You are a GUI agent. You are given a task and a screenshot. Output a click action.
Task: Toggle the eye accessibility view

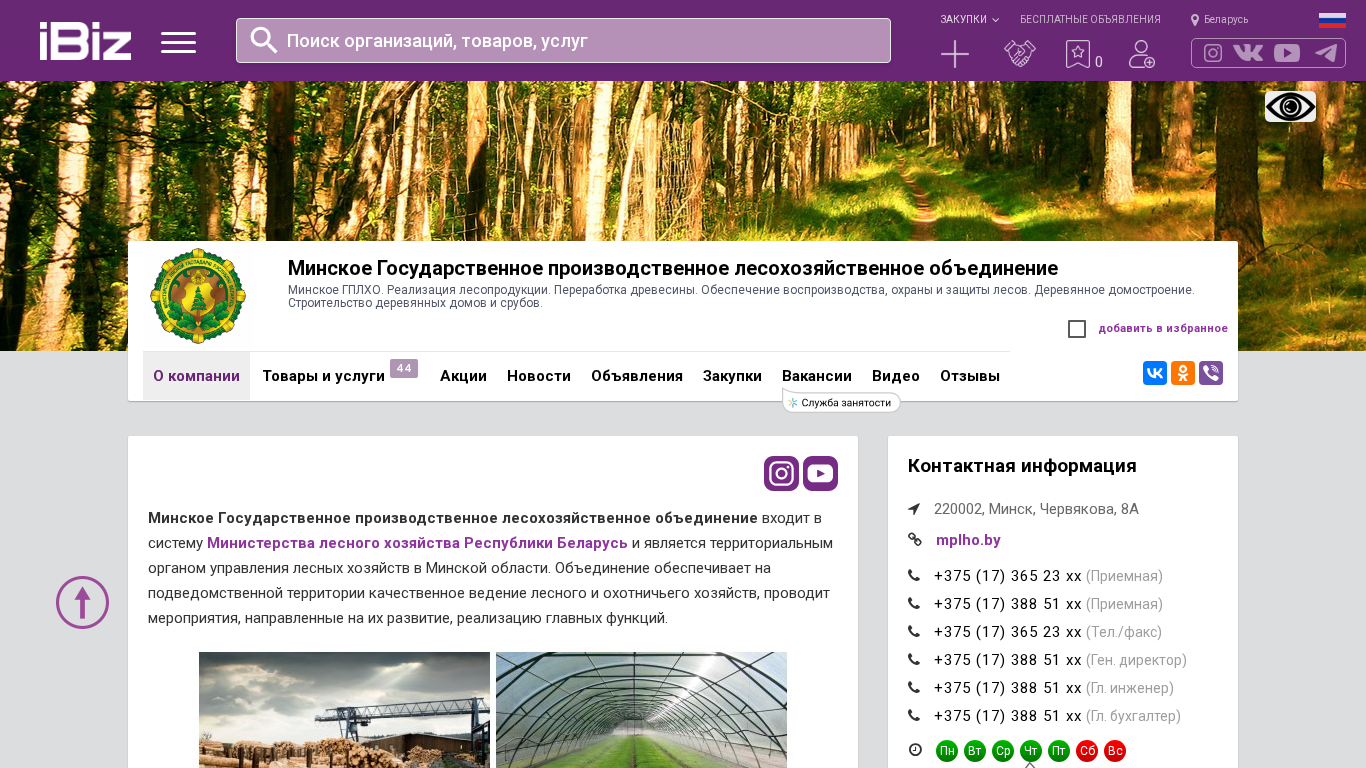[1290, 106]
